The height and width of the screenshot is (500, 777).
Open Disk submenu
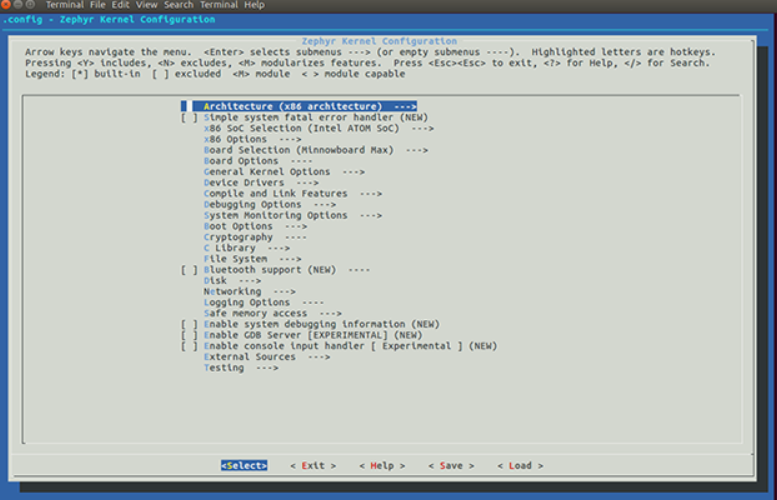point(232,281)
